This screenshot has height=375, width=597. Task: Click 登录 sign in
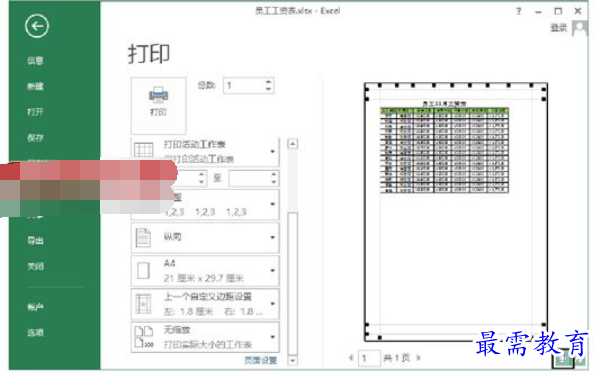(559, 28)
